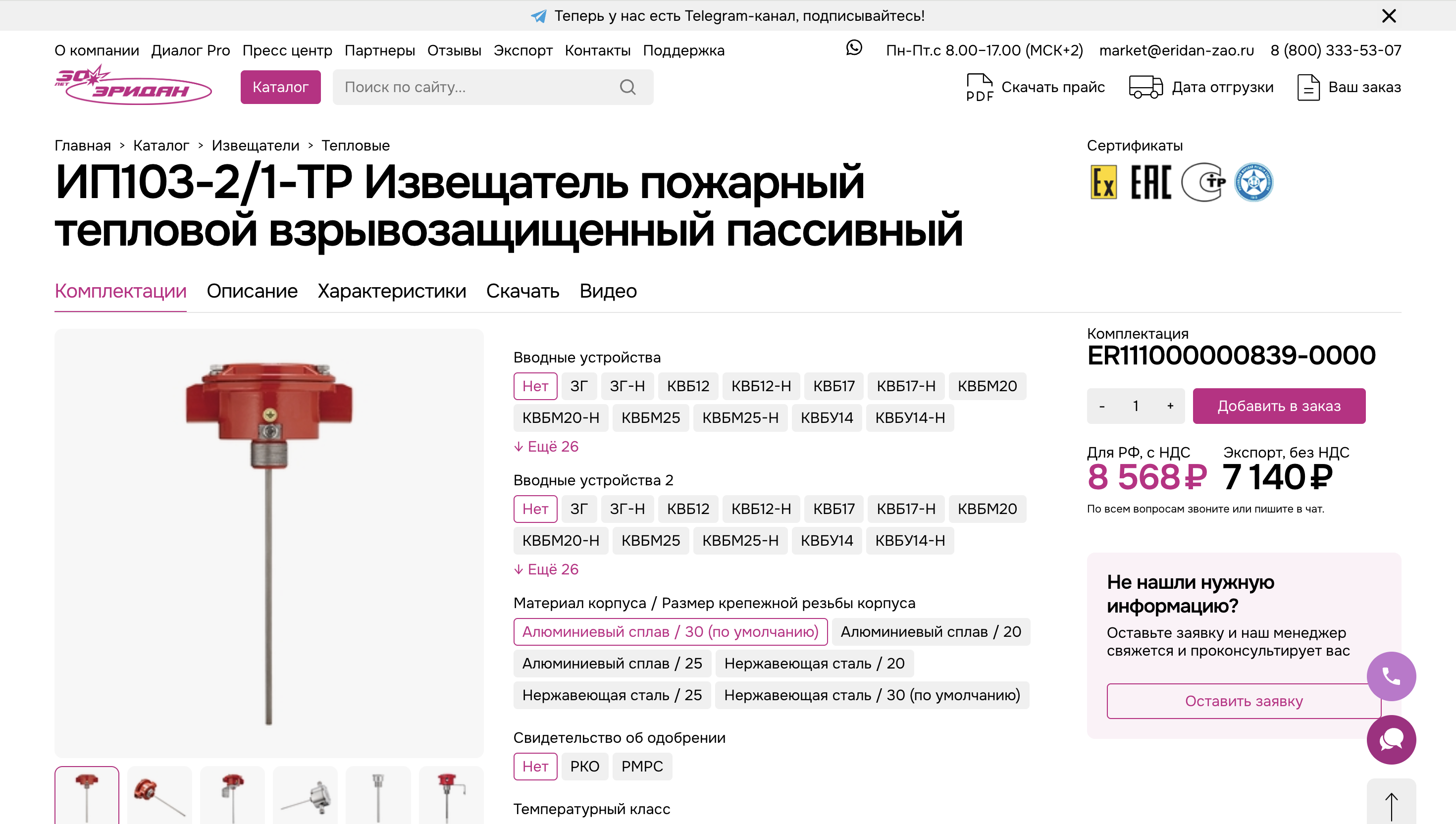Open Экспорт menu item
1456x824 pixels.
point(523,51)
